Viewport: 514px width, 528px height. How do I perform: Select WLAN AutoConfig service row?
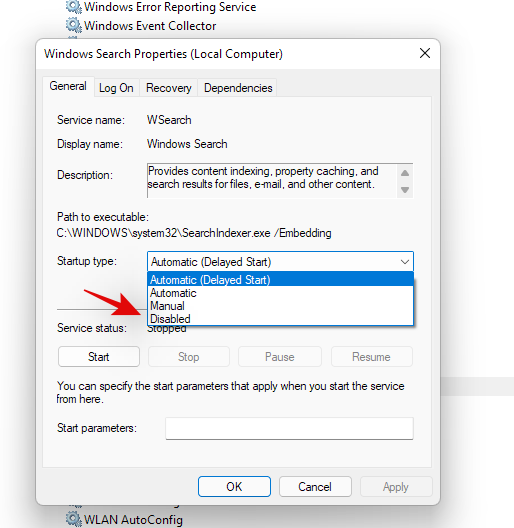[x=124, y=519]
